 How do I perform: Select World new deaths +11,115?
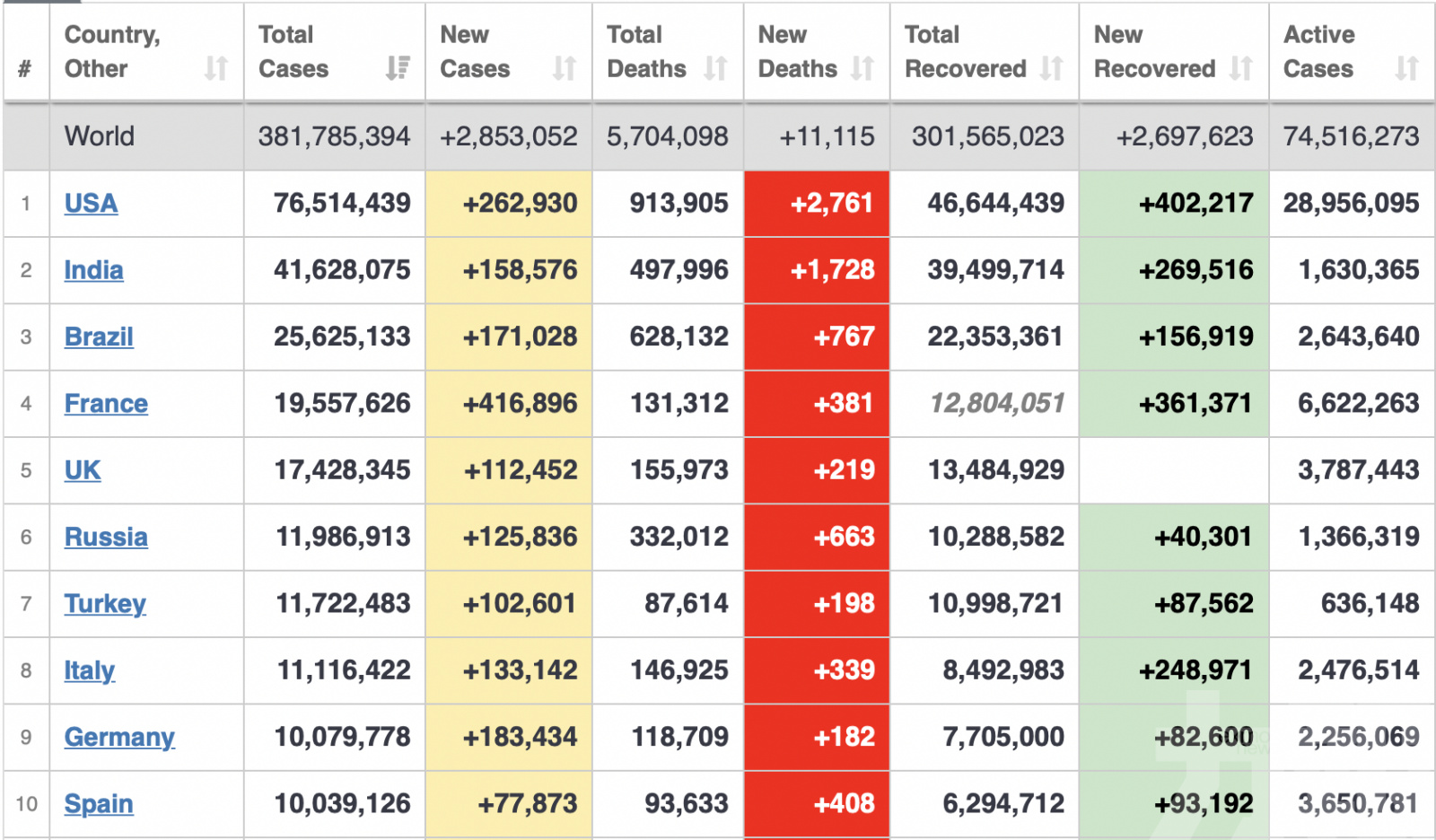click(x=827, y=136)
